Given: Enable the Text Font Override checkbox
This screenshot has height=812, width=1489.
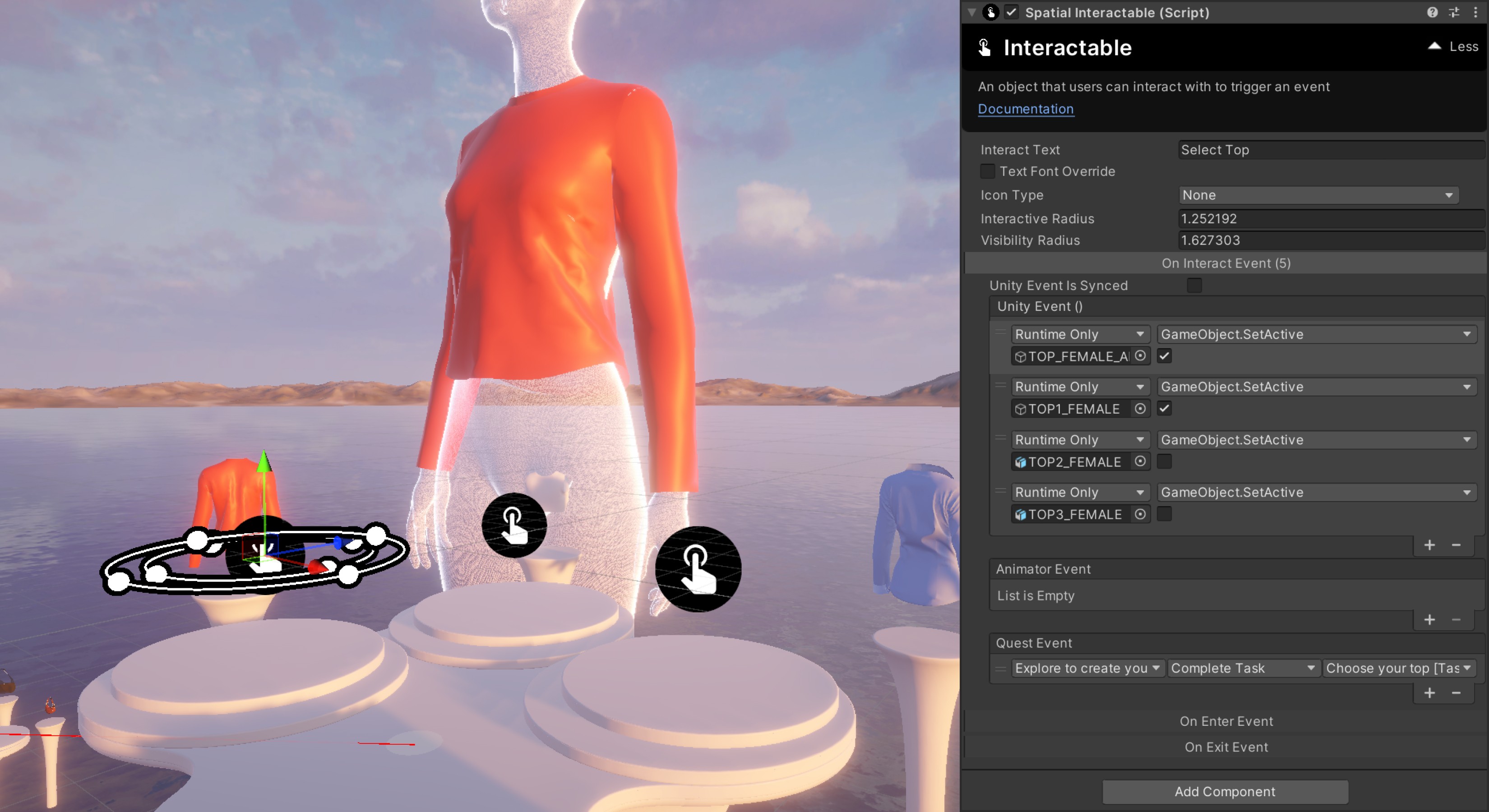Looking at the screenshot, I should [987, 171].
